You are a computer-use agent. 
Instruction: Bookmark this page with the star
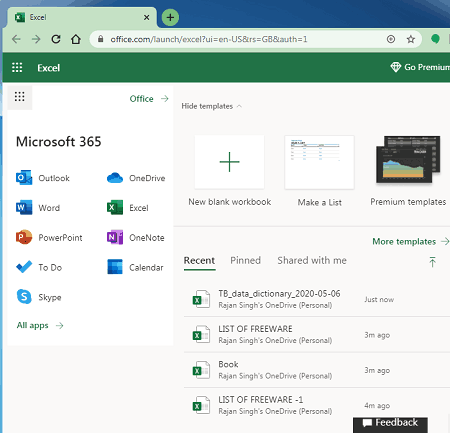click(x=411, y=39)
